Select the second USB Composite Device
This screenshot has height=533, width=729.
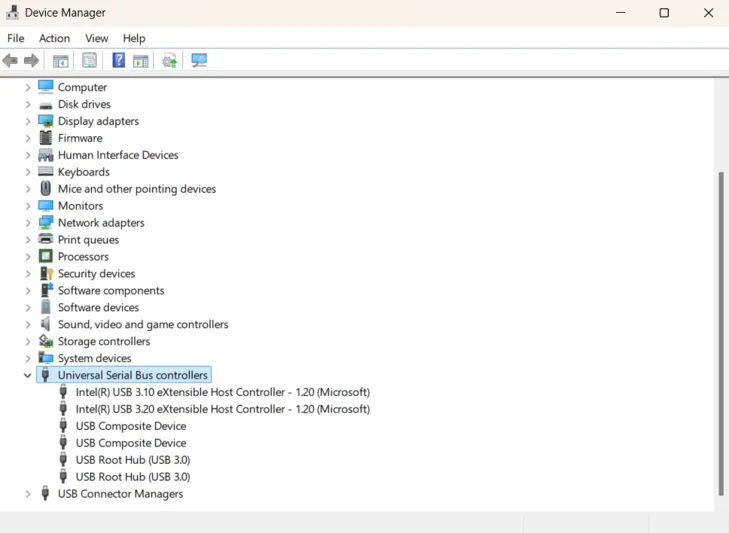(x=131, y=443)
